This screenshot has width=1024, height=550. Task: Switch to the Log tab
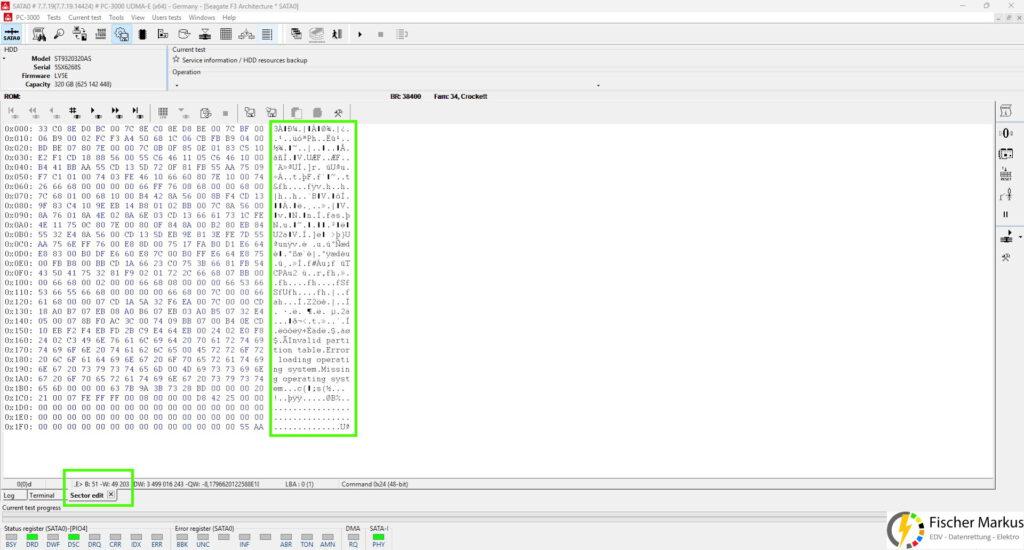click(x=9, y=495)
